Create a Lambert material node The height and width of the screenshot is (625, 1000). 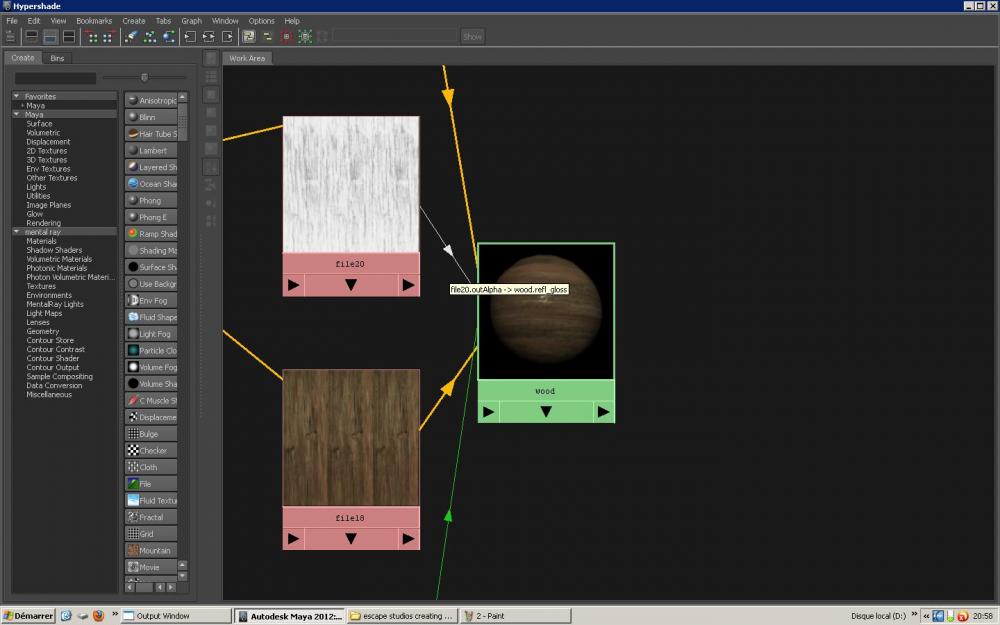click(x=150, y=151)
